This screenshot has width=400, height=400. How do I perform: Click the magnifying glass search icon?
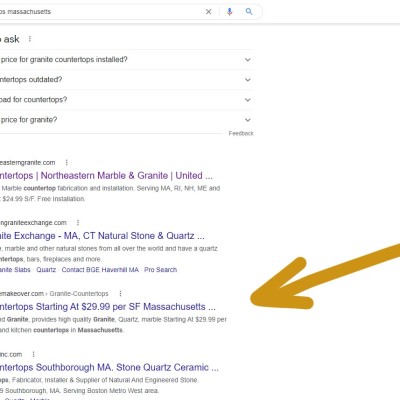[249, 11]
